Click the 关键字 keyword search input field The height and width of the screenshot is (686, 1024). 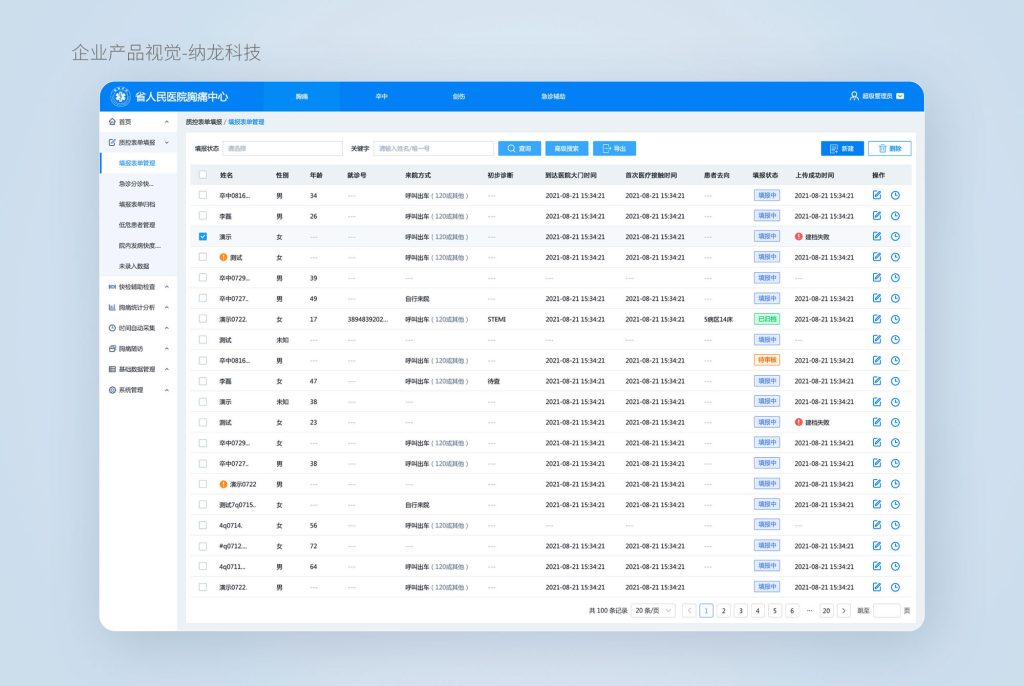(x=433, y=148)
